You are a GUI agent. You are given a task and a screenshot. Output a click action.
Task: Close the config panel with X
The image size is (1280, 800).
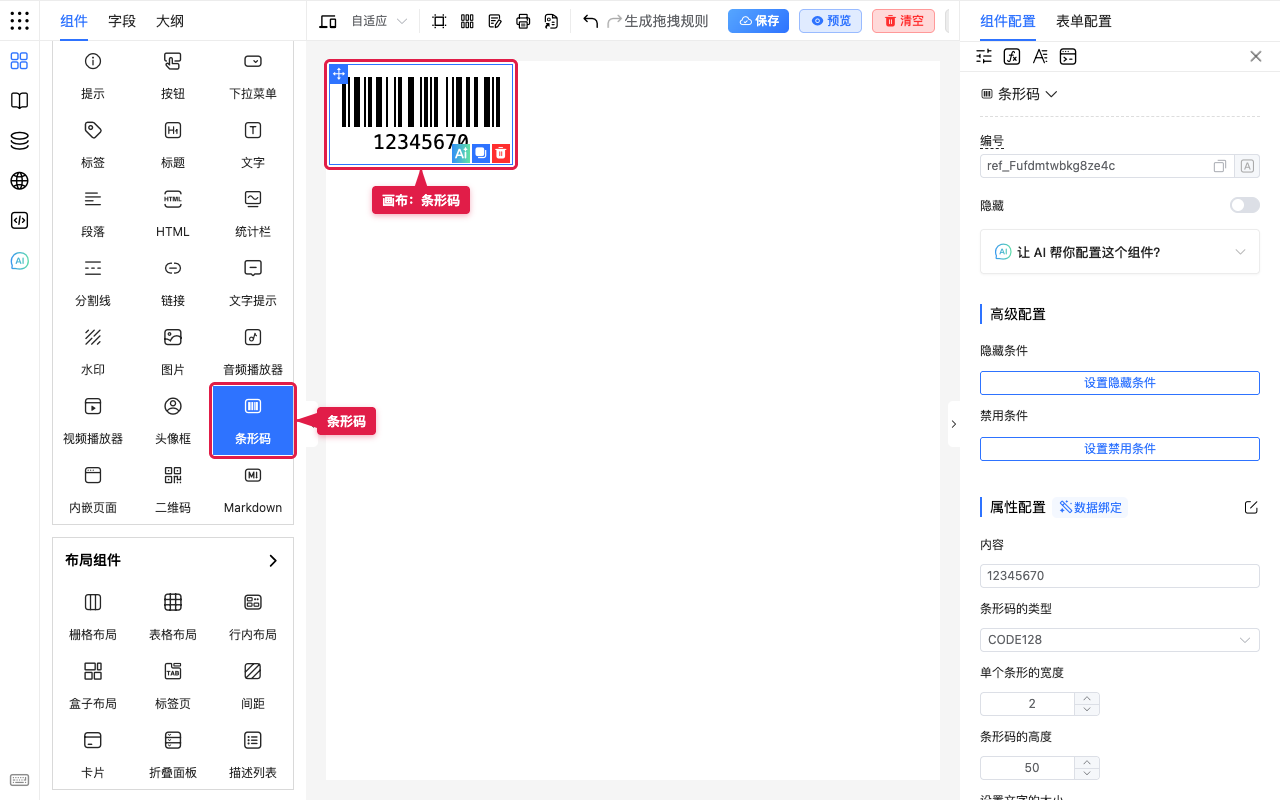pyautogui.click(x=1256, y=56)
